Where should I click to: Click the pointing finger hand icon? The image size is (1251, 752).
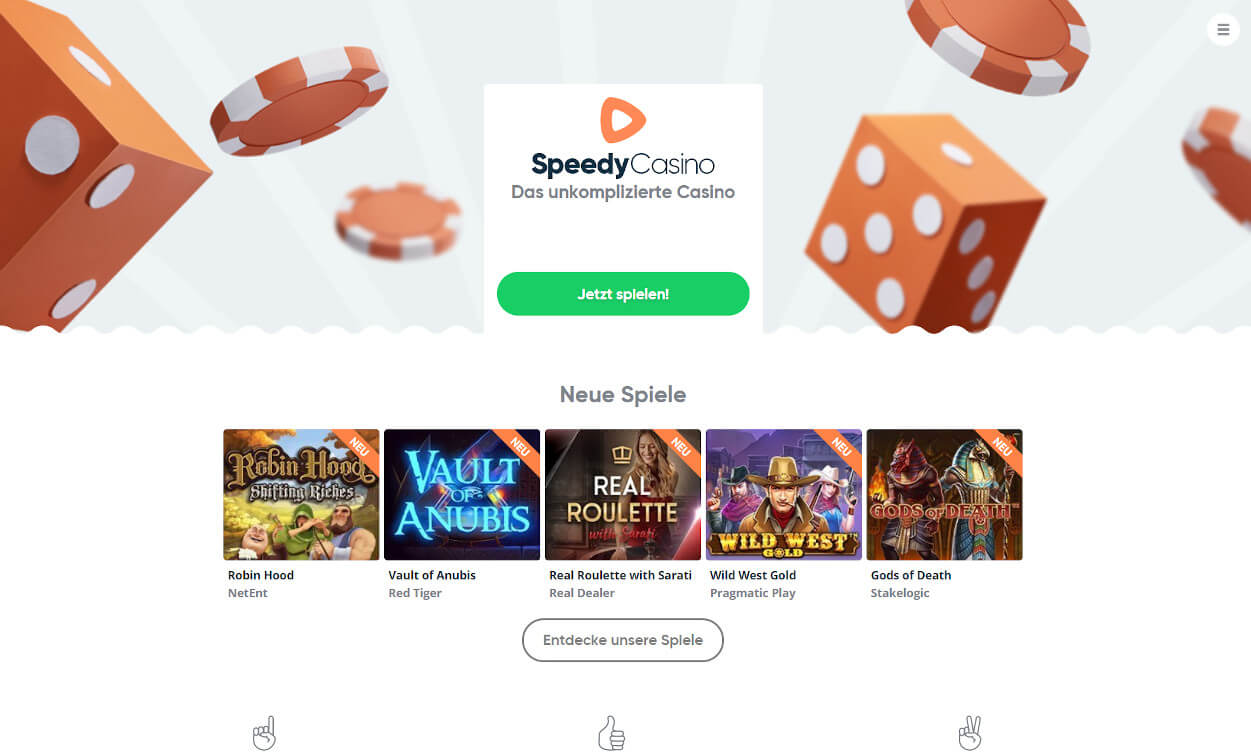(264, 733)
